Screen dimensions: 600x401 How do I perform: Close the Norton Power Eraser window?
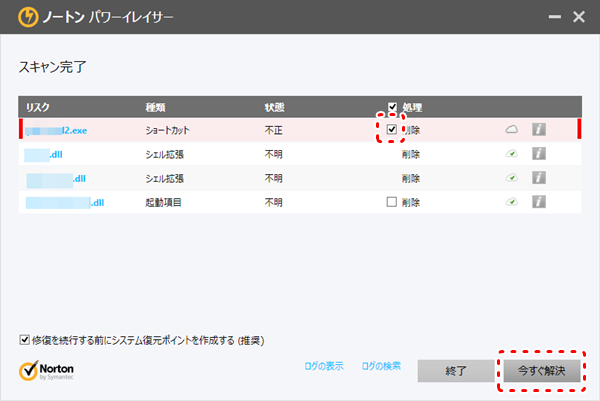click(579, 17)
